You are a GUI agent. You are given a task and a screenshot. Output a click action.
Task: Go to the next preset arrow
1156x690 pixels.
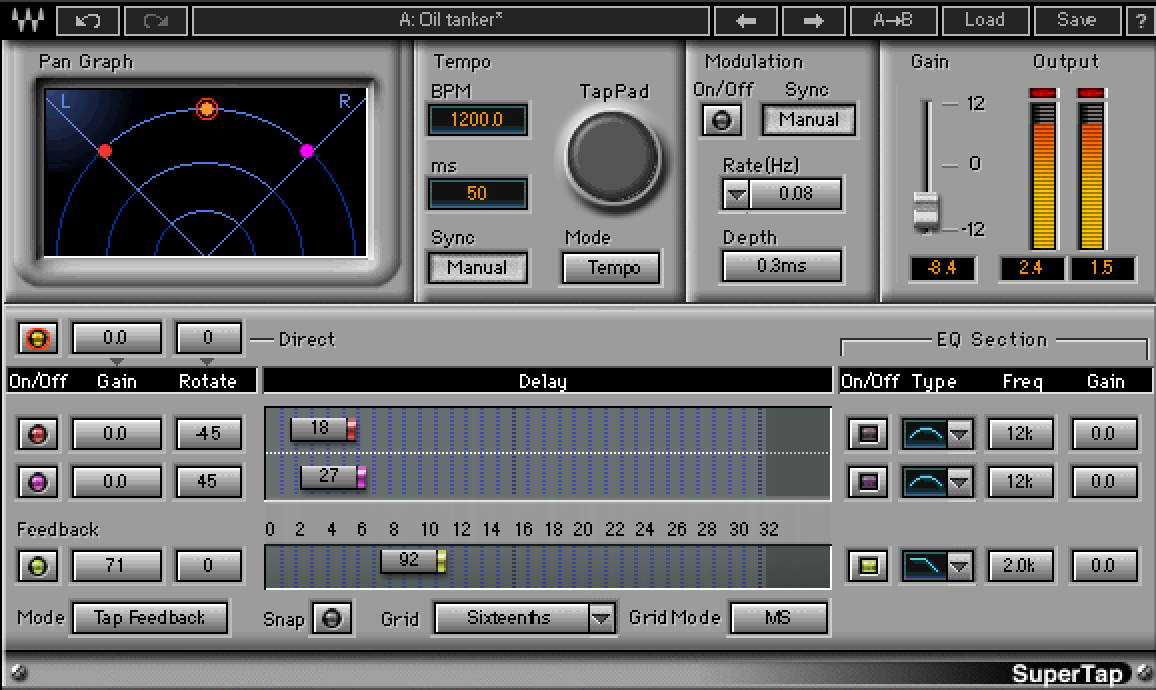[x=813, y=20]
